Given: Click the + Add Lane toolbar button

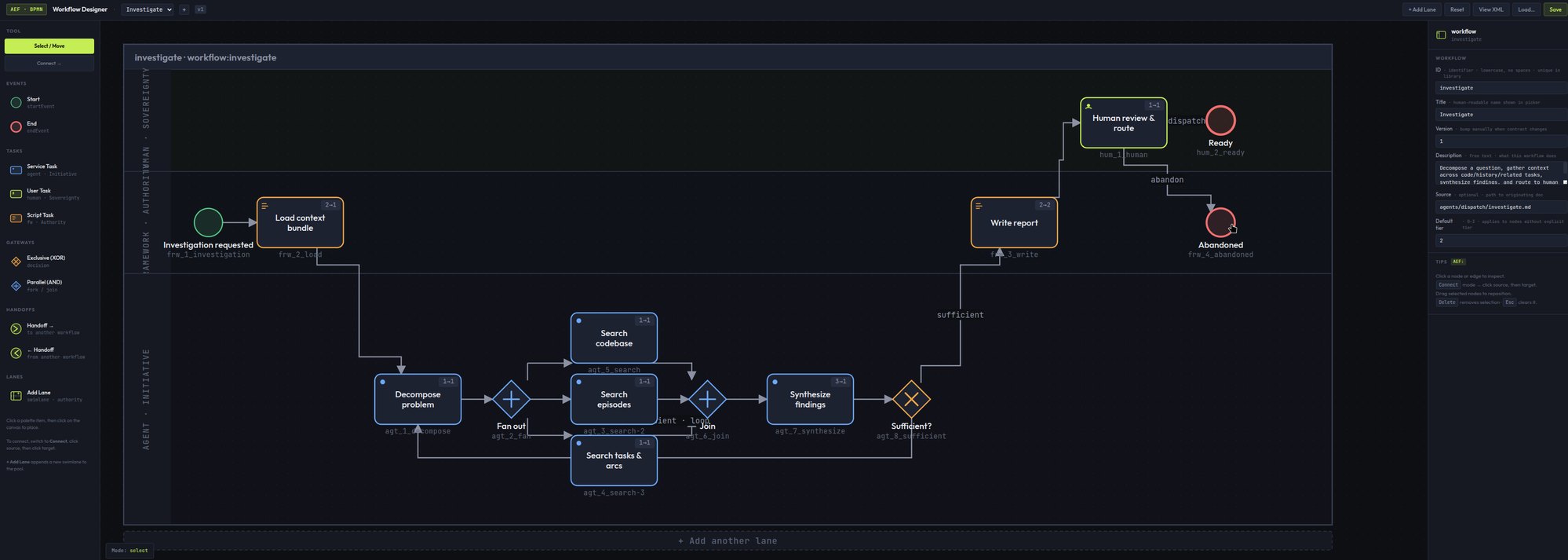Looking at the screenshot, I should (x=1421, y=9).
